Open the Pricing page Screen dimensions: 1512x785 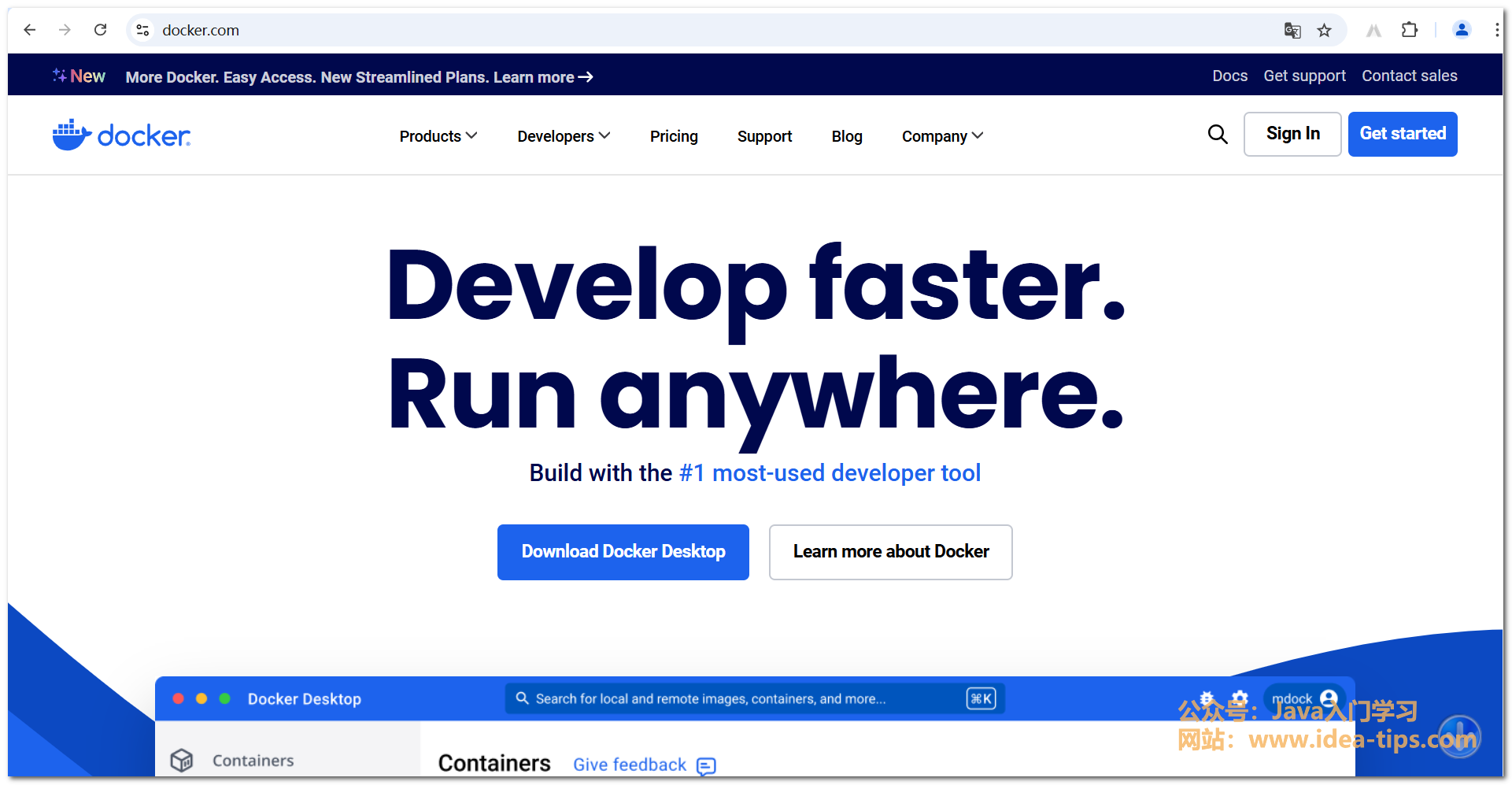coord(674,136)
